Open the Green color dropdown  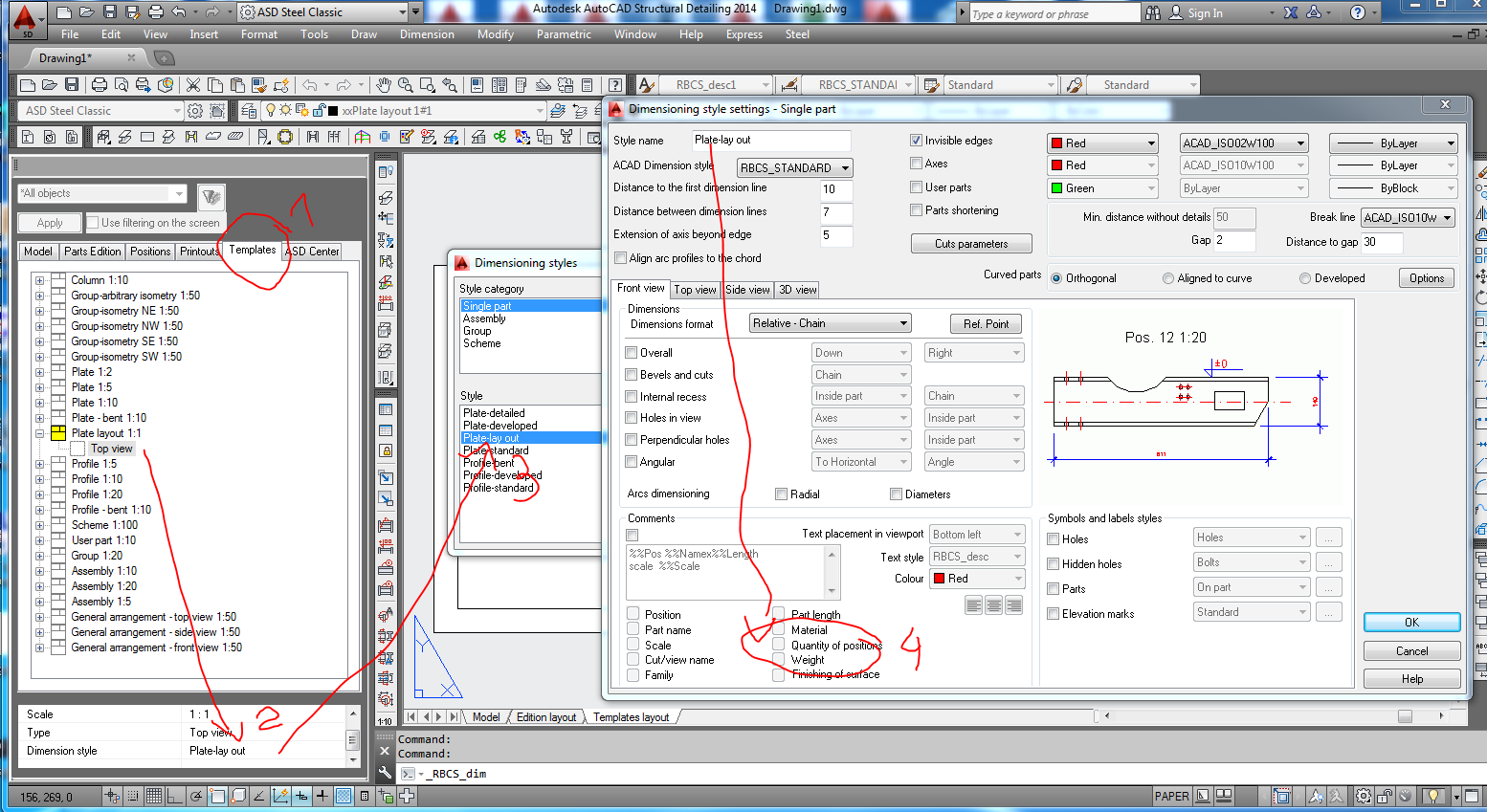(x=1102, y=188)
